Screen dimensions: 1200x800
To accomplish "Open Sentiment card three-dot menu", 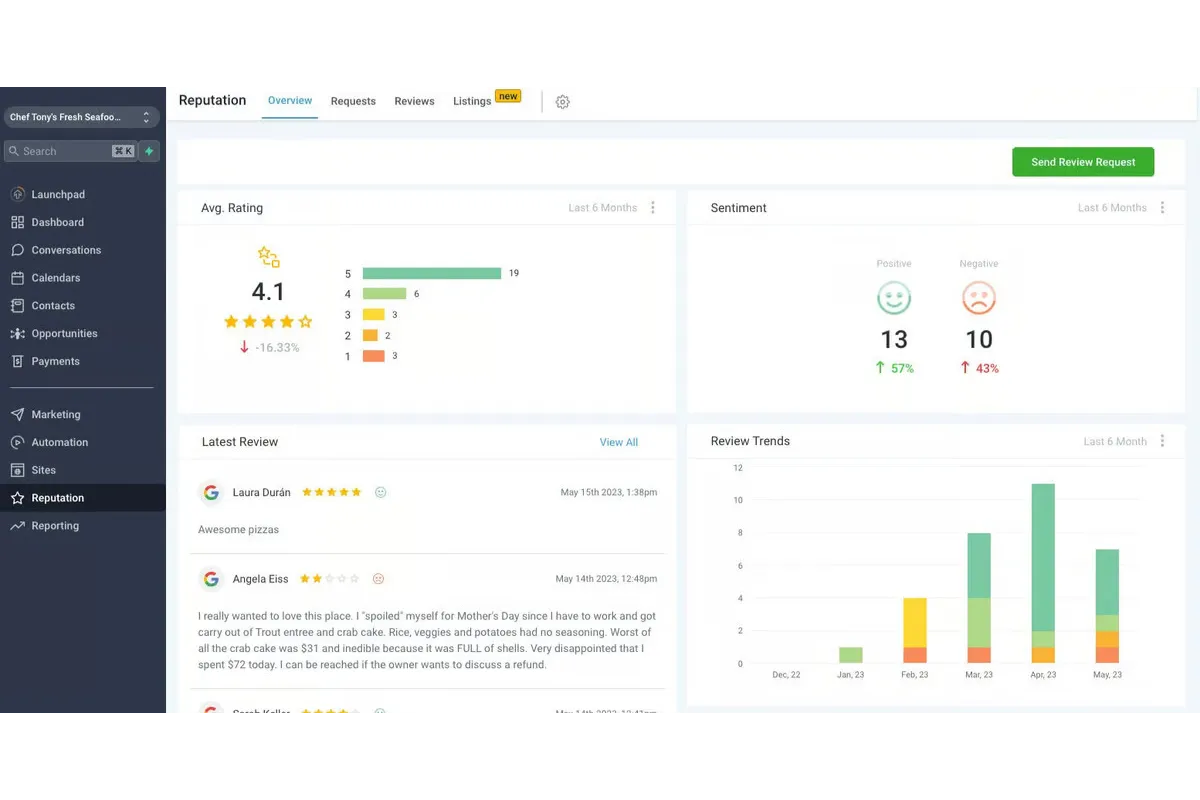I will pos(1162,208).
